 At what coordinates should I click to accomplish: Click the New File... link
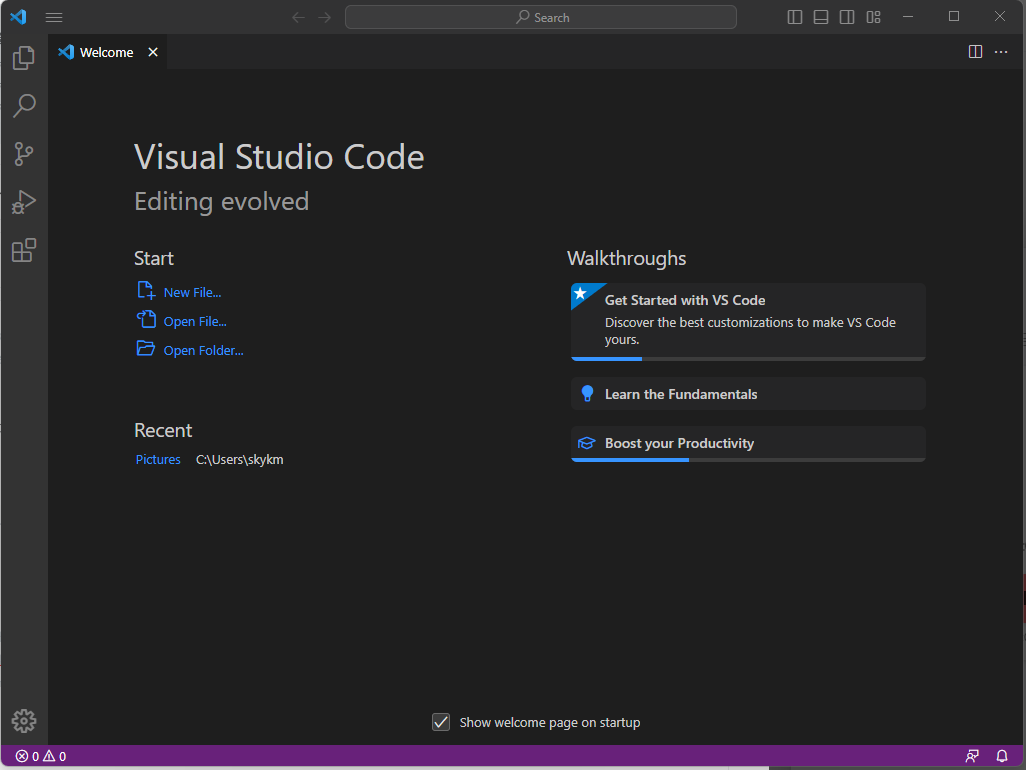(192, 292)
